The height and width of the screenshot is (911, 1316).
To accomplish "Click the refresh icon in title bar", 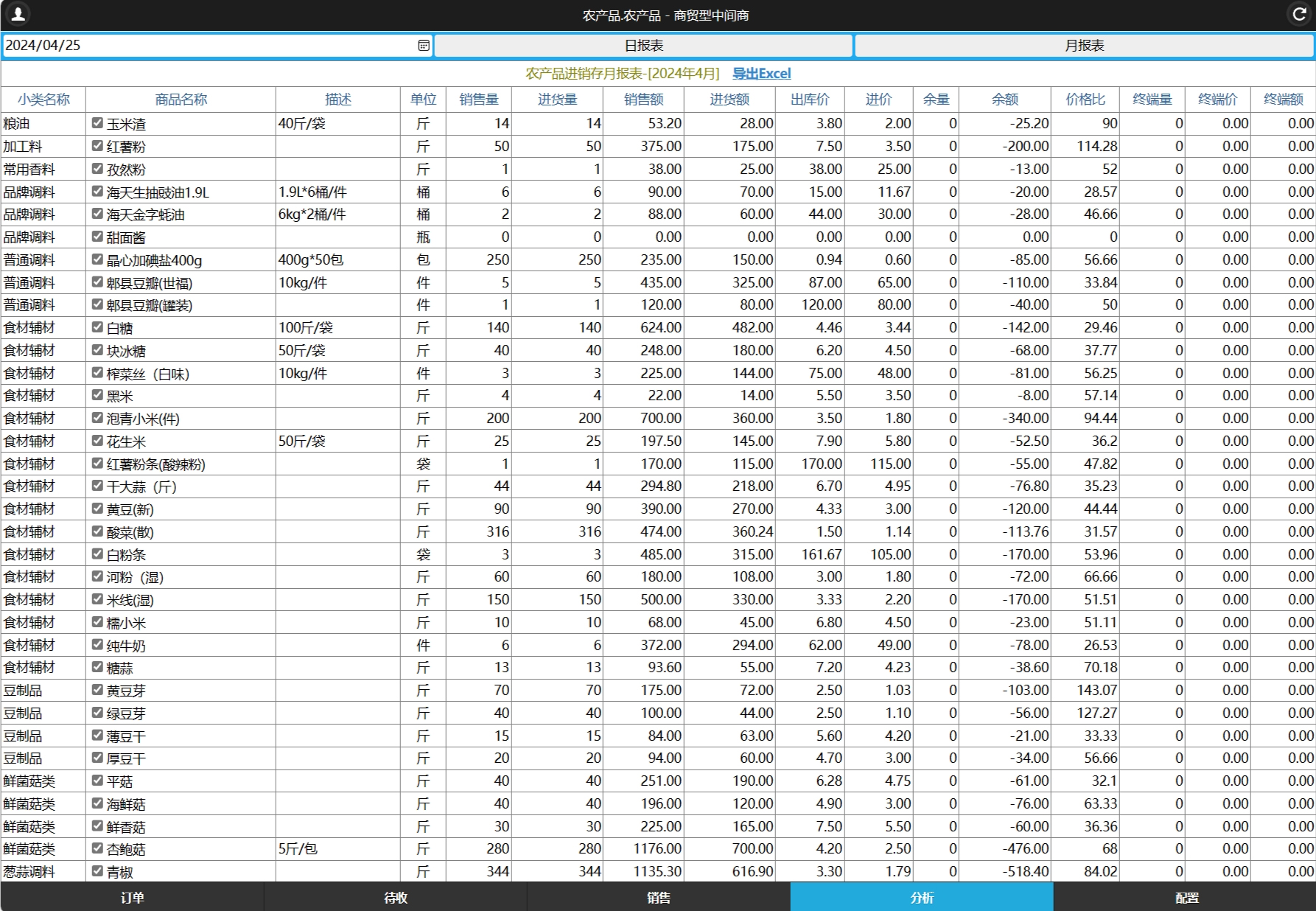I will point(1299,14).
